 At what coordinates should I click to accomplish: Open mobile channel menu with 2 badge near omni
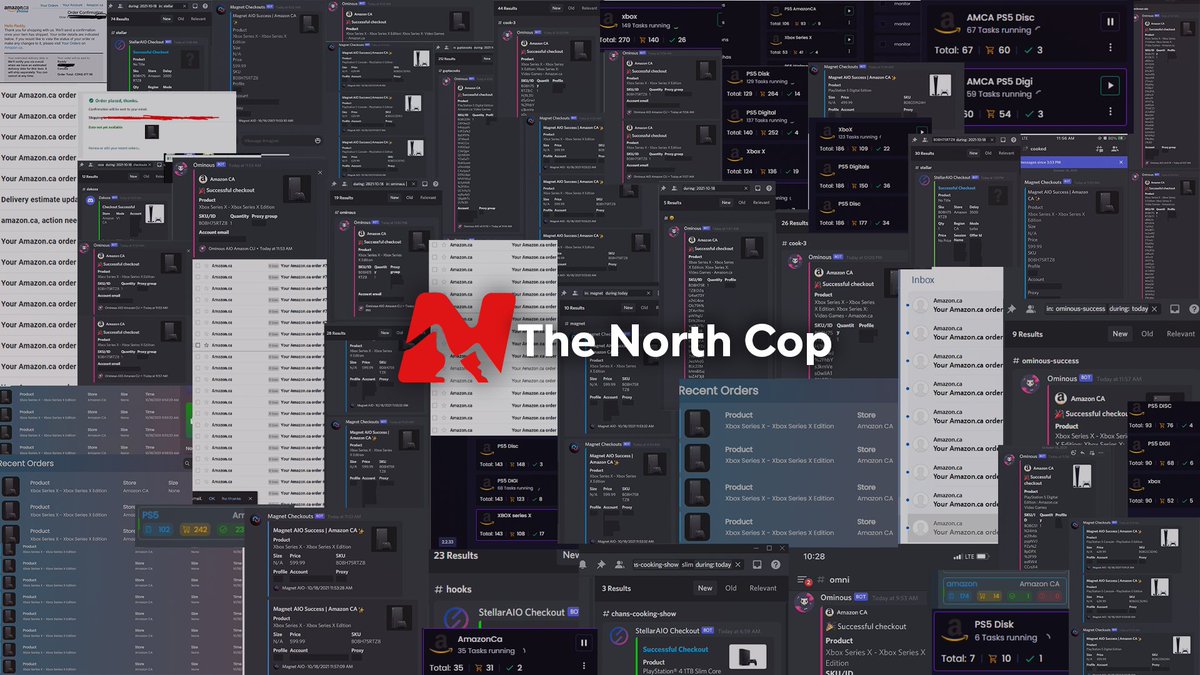click(806, 579)
